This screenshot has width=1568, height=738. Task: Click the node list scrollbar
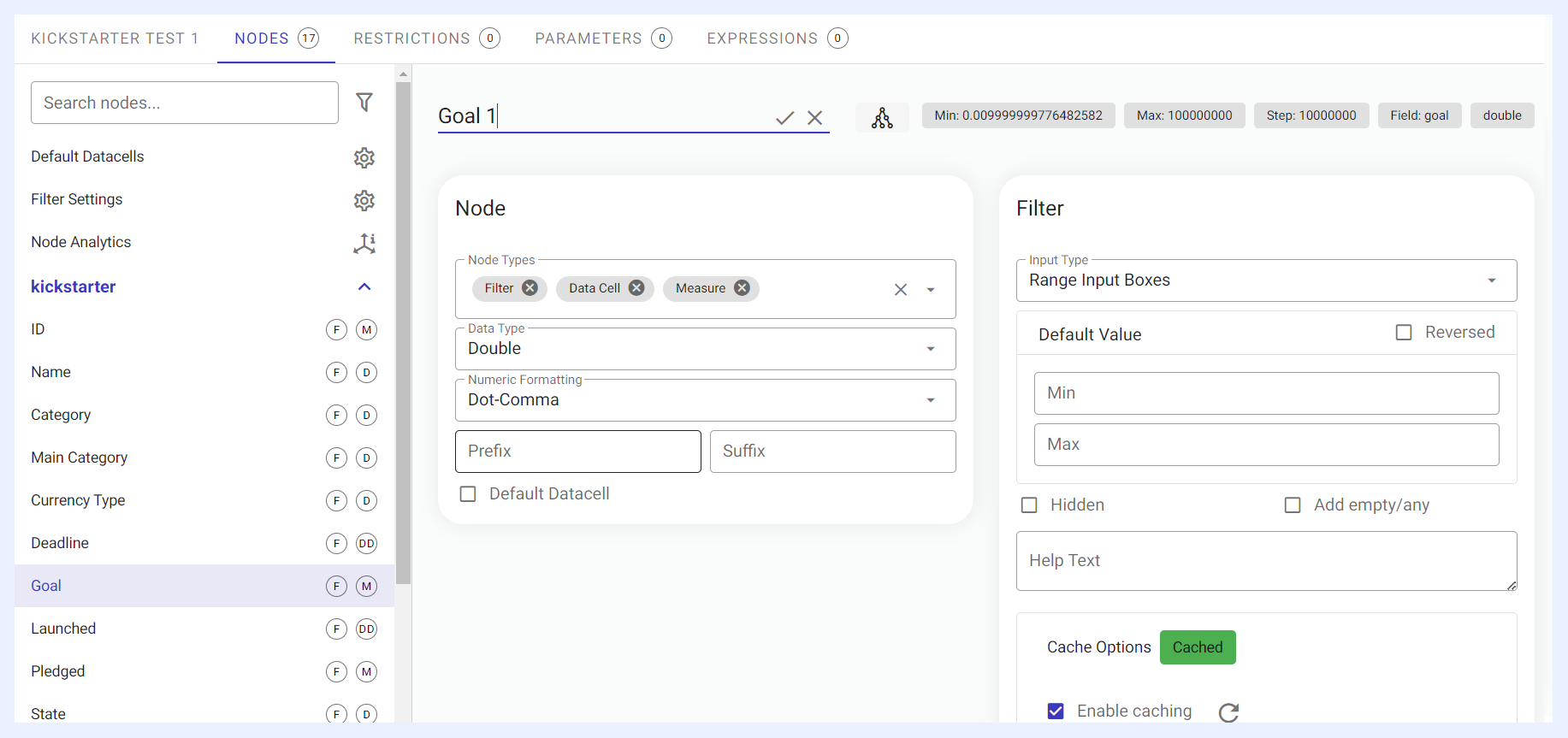click(x=404, y=334)
